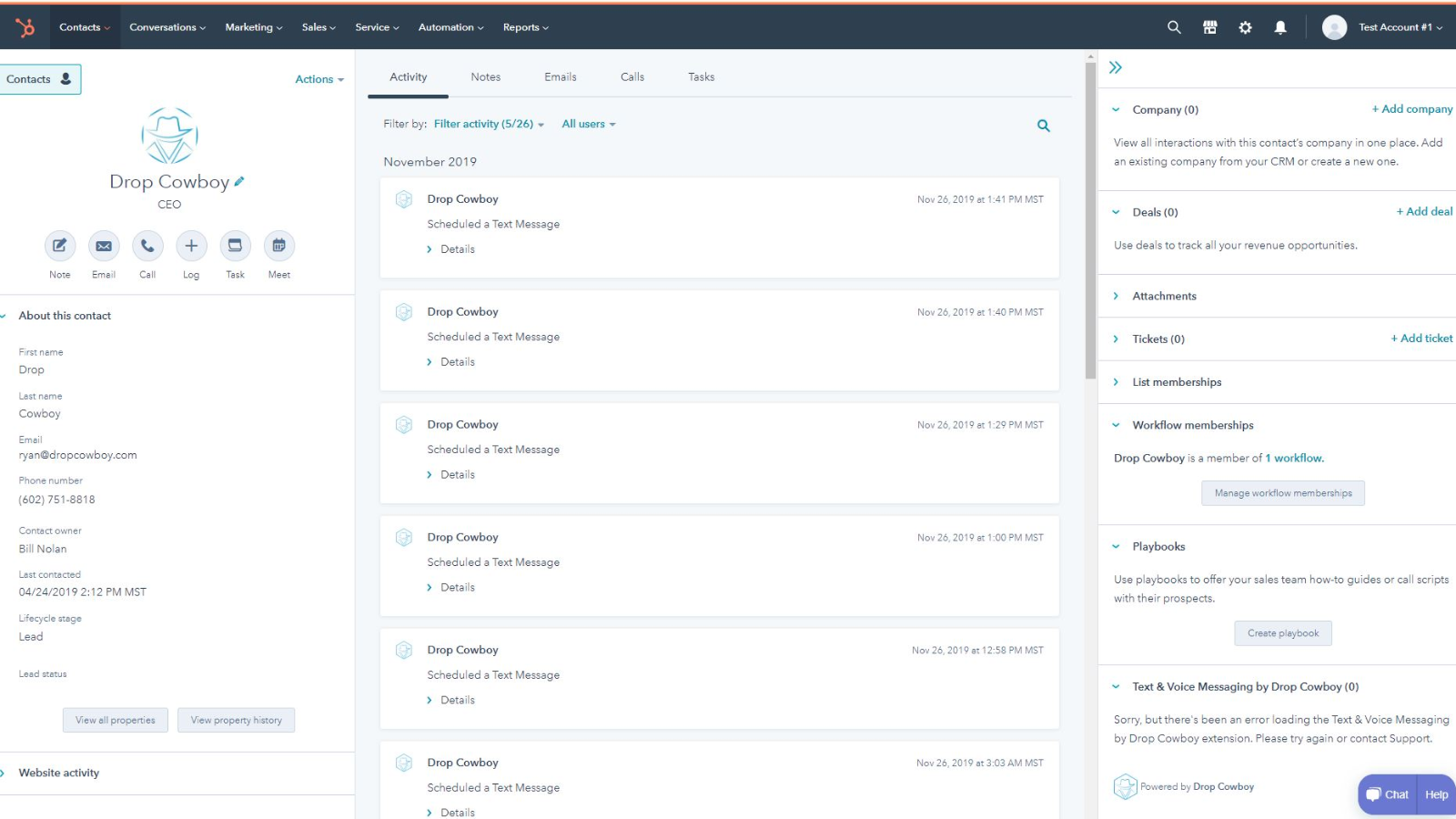Expand the Attachments section

pos(1164,296)
